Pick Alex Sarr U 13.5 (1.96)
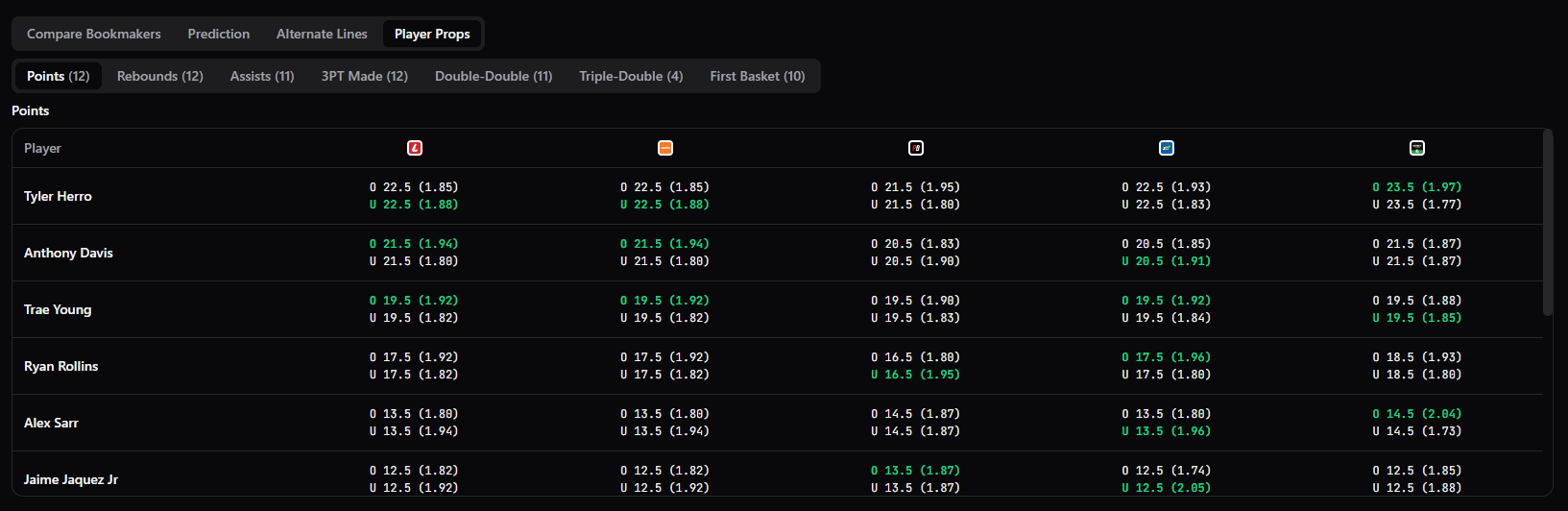 click(x=1167, y=431)
